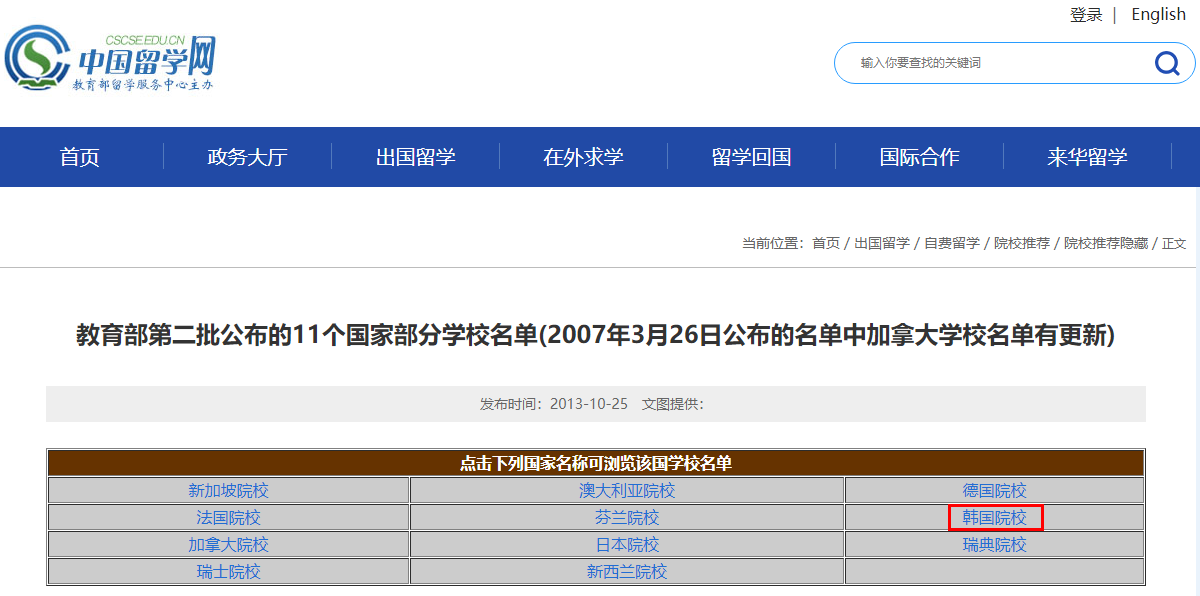Open the 澳大利亚院校 school list
Screen dimensions: 1200x596
(628, 490)
